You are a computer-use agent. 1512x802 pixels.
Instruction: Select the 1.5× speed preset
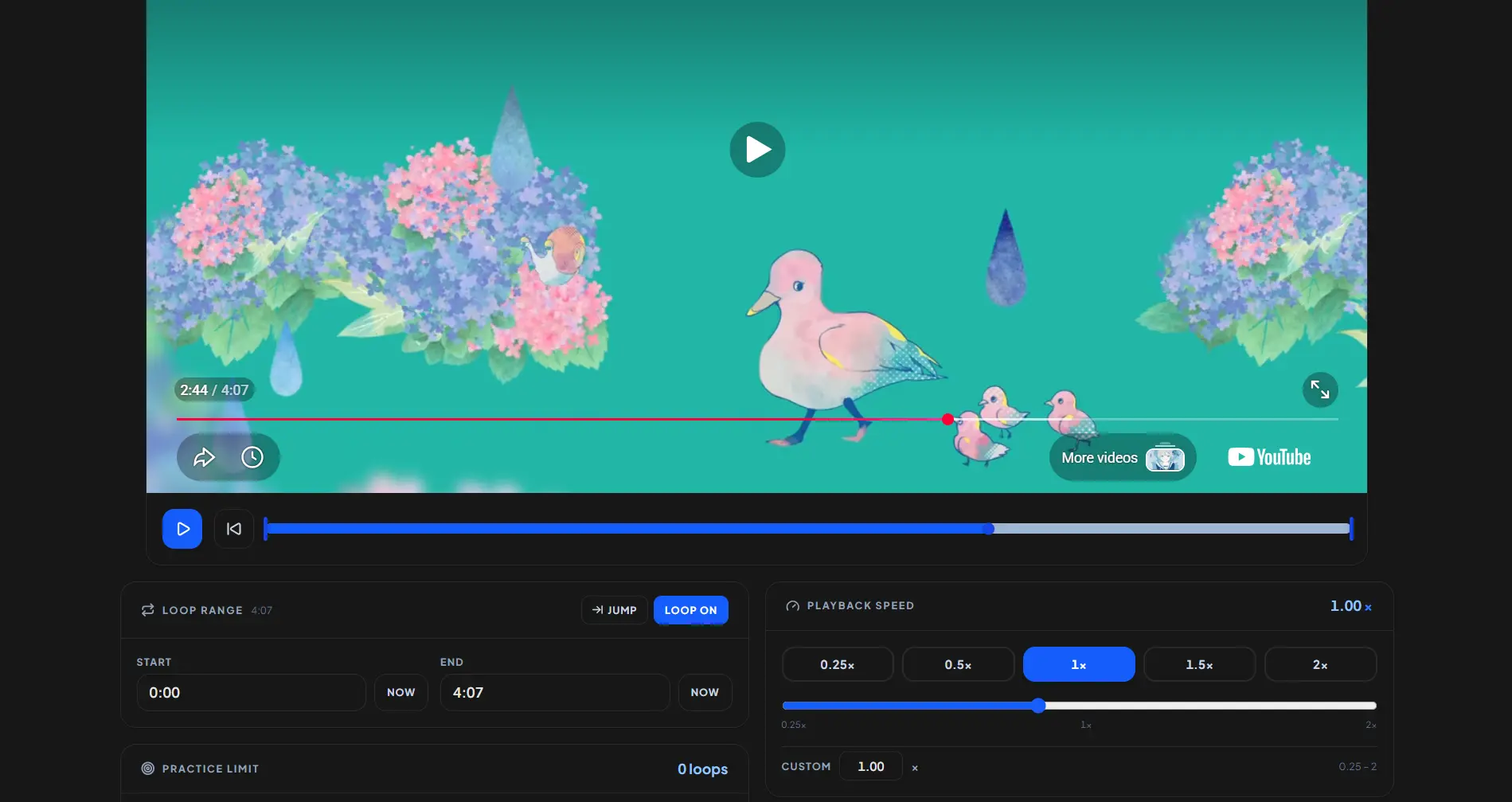1200,664
